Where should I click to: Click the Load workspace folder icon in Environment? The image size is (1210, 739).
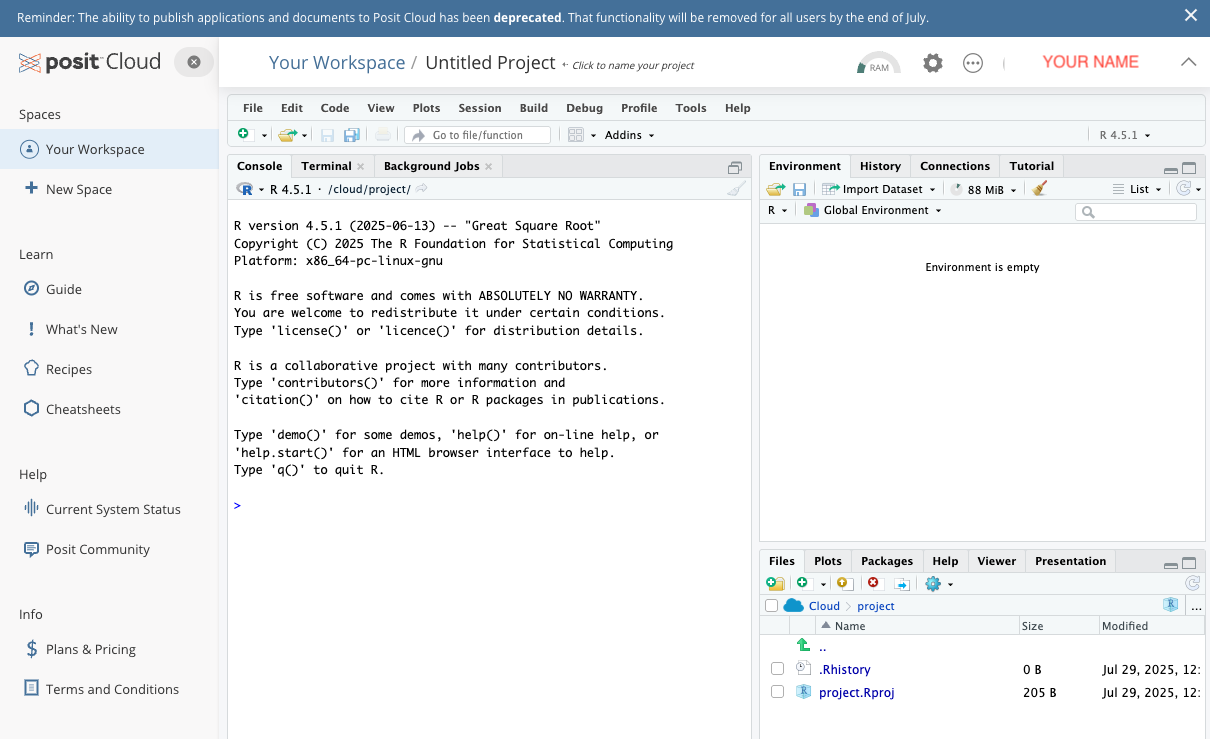tap(776, 189)
